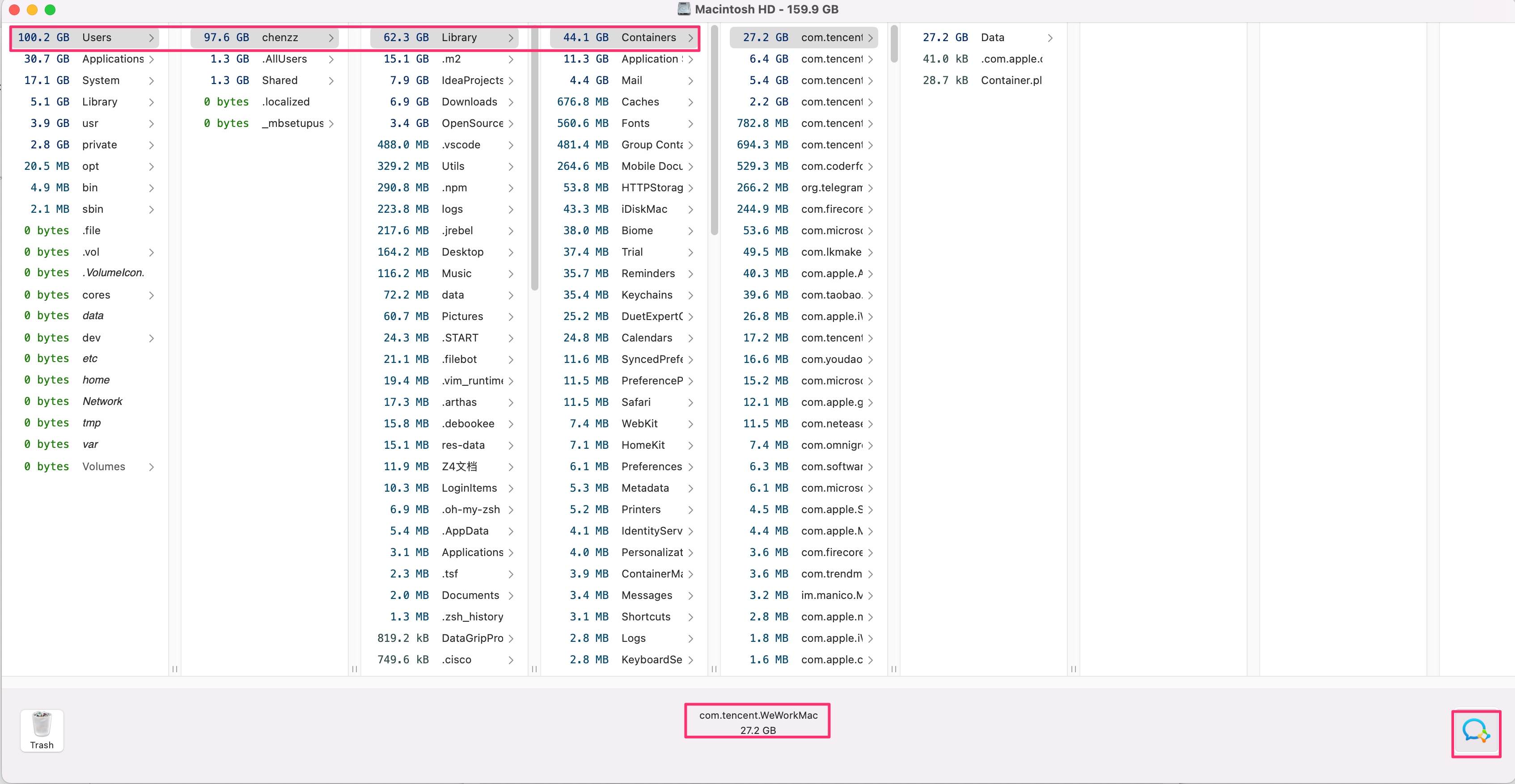
Task: Select the .vscode folder row
Action: tap(461, 145)
